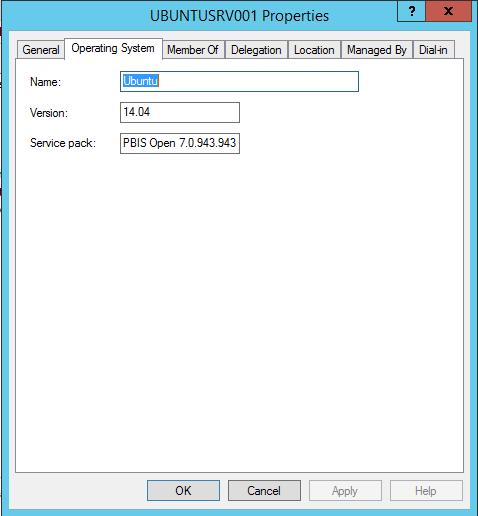This screenshot has height=516, width=478.
Task: Switch to the General tab
Action: 41,50
